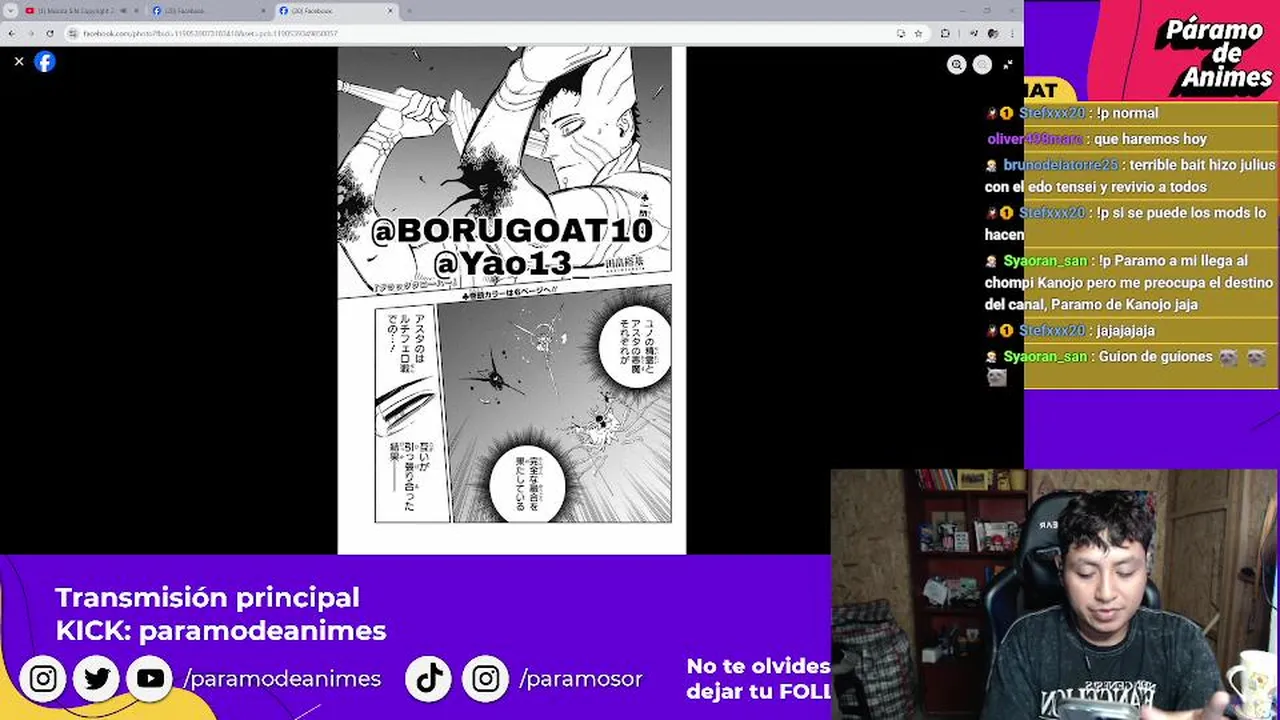
Task: Click the Instagram icon next to /paramosor
Action: 485,679
